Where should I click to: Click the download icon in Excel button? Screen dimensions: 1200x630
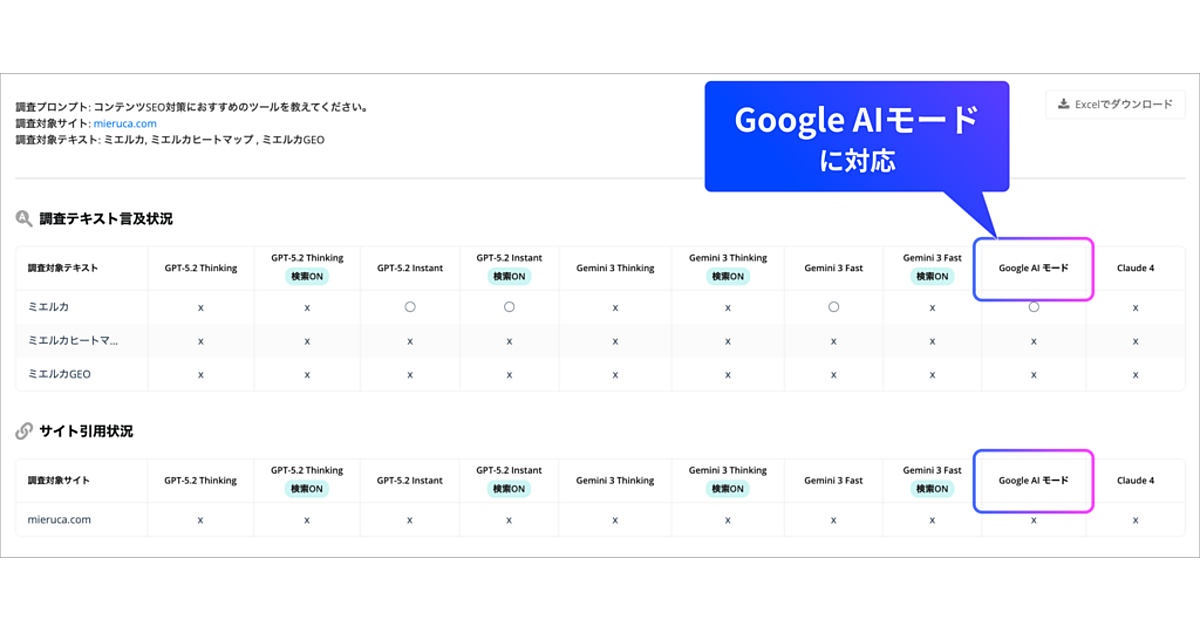[1064, 104]
